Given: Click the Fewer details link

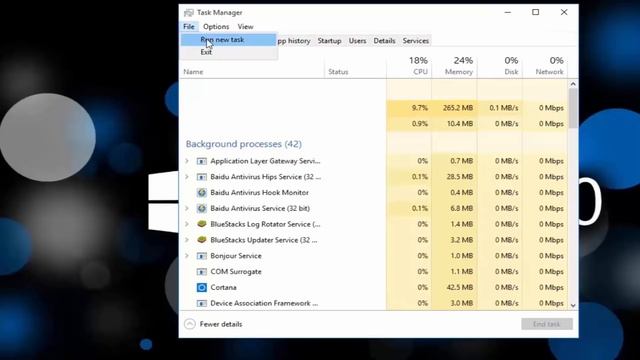Looking at the screenshot, I should pyautogui.click(x=221, y=324).
